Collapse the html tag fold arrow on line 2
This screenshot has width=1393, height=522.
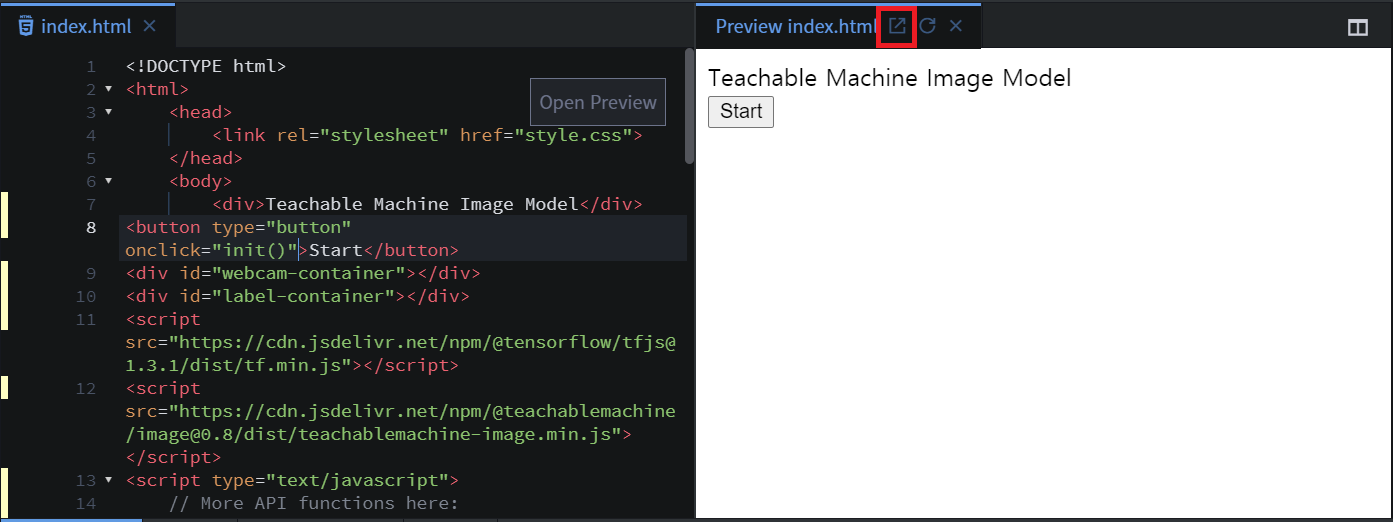(109, 89)
